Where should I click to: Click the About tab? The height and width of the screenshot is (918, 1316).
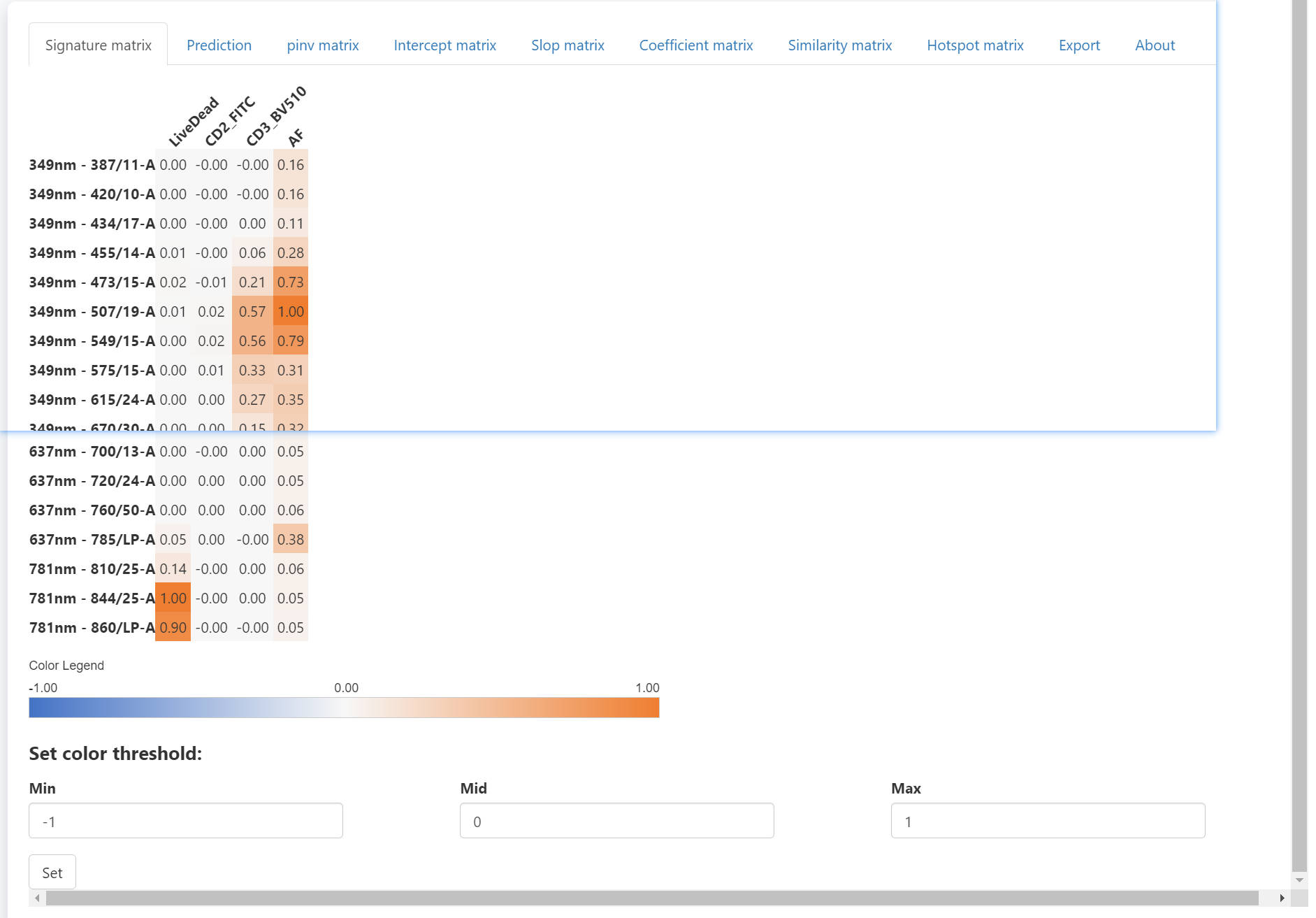(x=1155, y=45)
